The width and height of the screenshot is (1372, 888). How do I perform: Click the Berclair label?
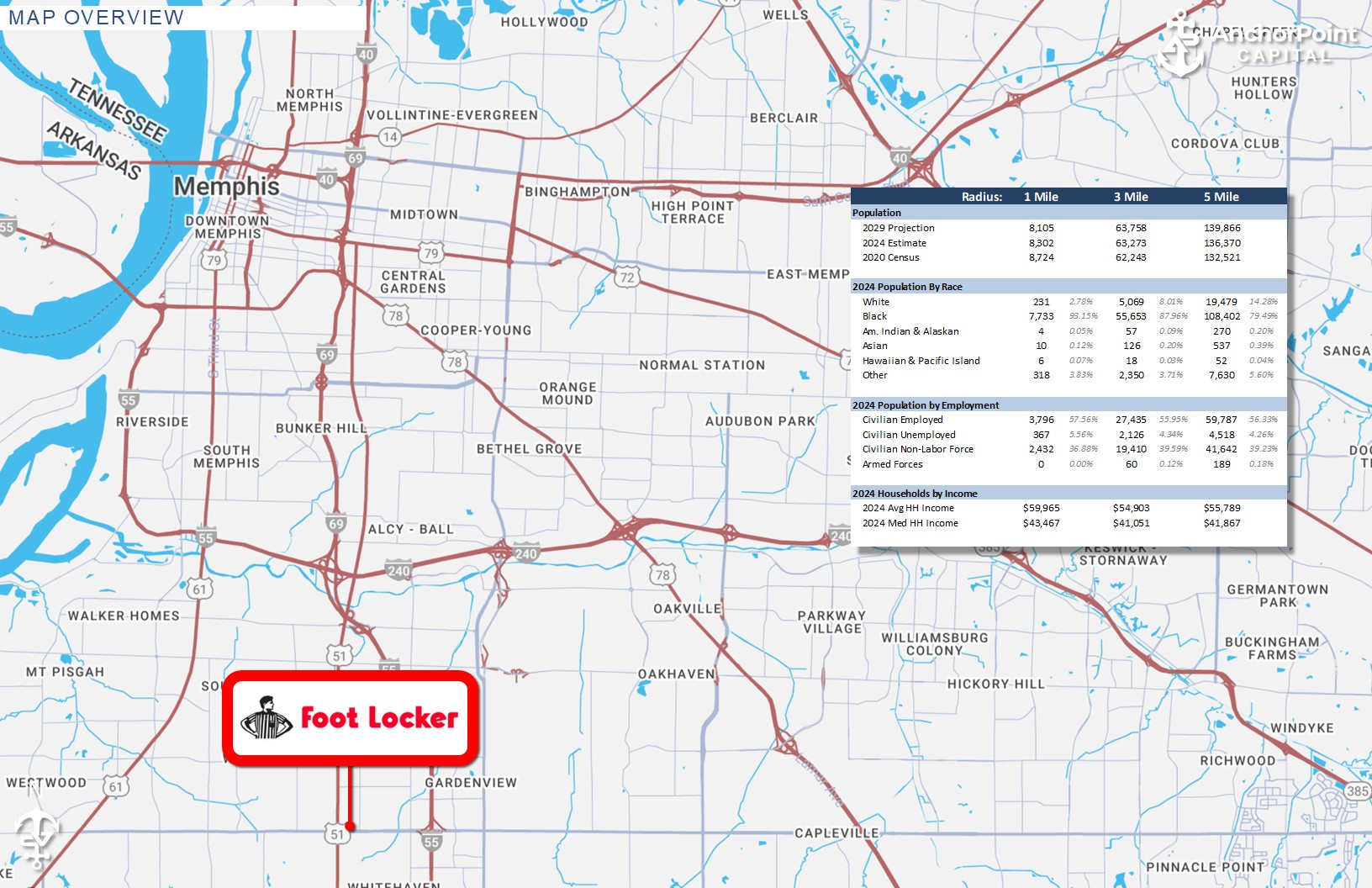[x=784, y=118]
